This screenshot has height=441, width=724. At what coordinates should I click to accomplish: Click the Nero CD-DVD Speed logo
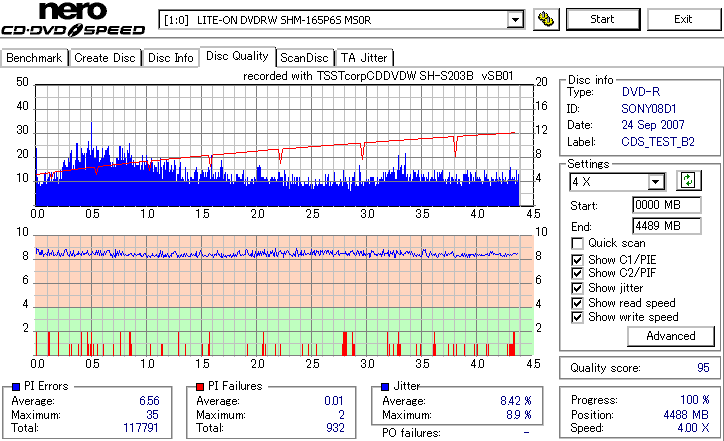tap(73, 19)
